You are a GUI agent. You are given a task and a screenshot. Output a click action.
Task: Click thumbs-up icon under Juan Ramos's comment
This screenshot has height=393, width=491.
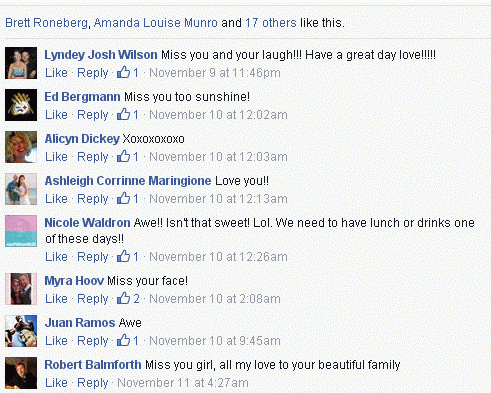point(123,340)
